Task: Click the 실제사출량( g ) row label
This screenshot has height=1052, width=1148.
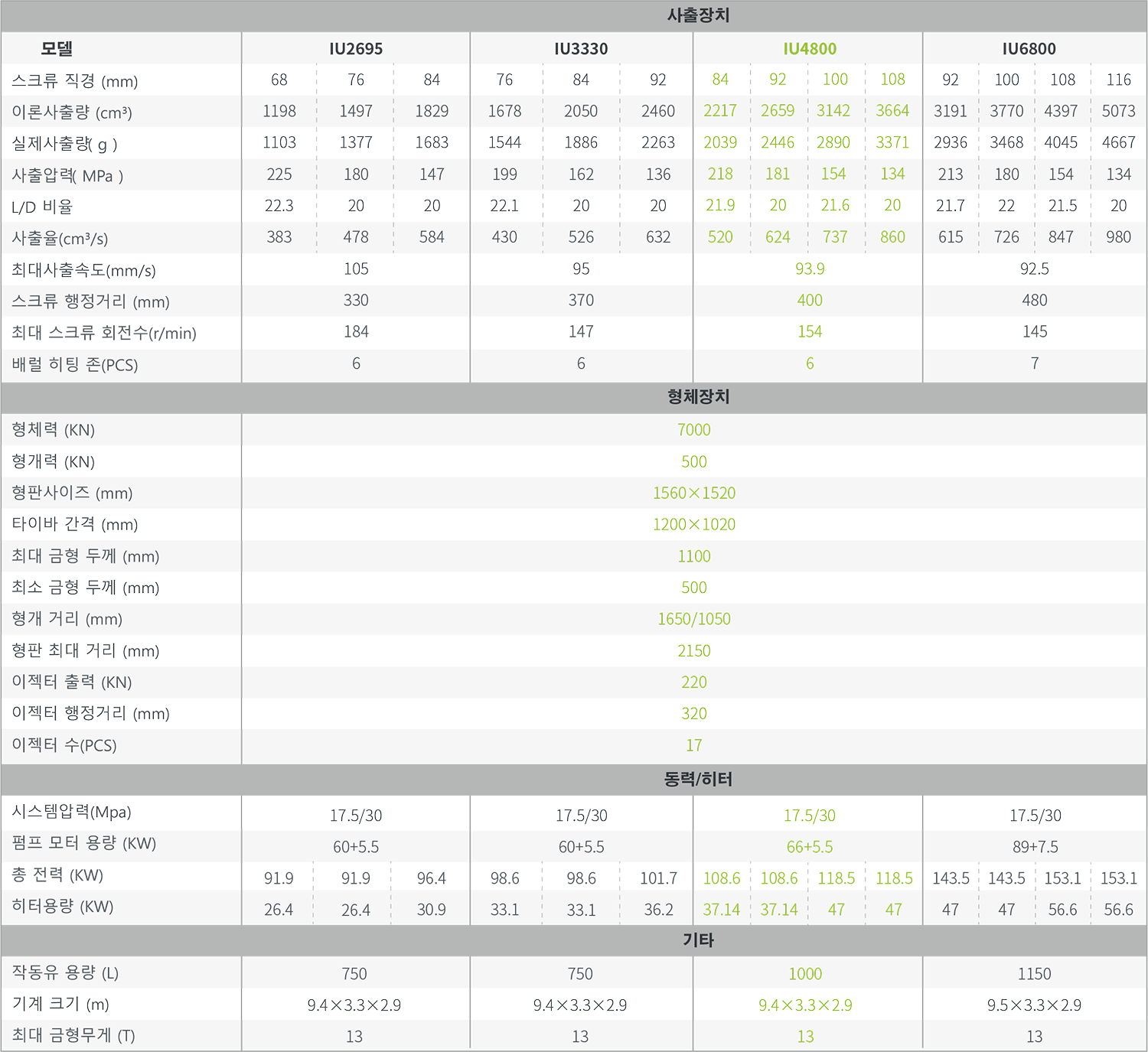Action: (x=65, y=144)
